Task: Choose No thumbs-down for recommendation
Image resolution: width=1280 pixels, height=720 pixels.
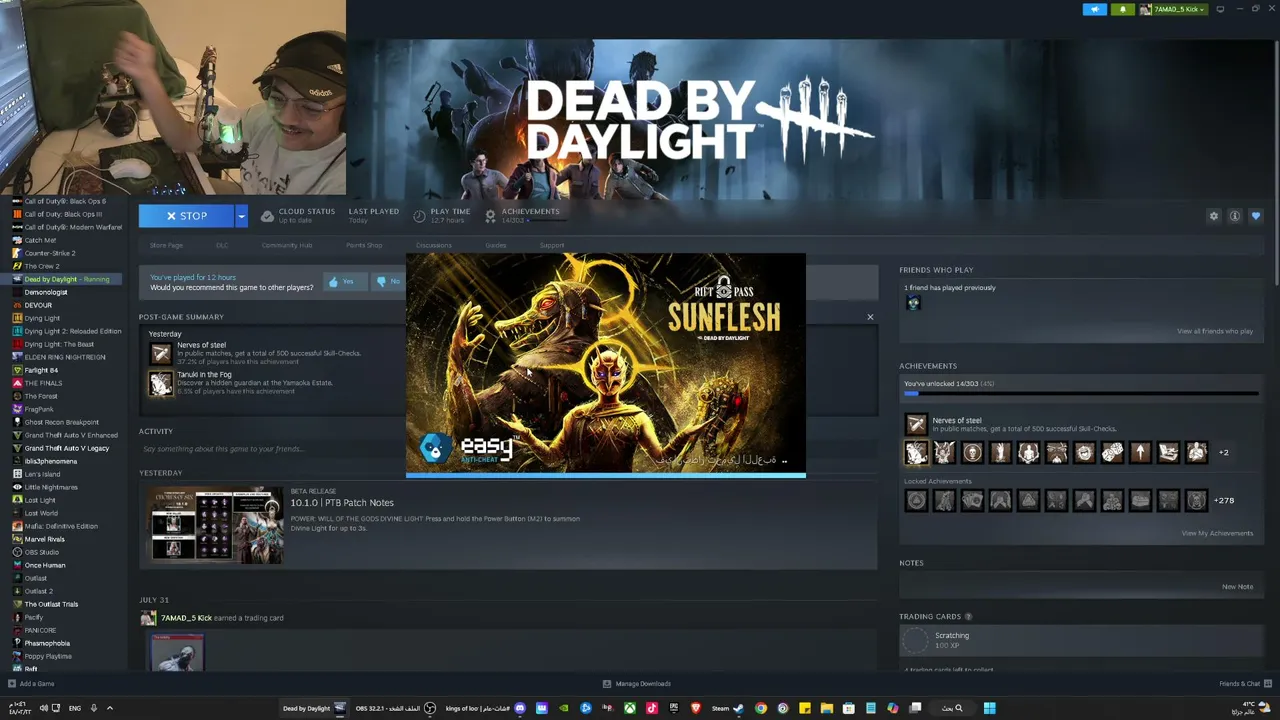Action: pos(387,282)
